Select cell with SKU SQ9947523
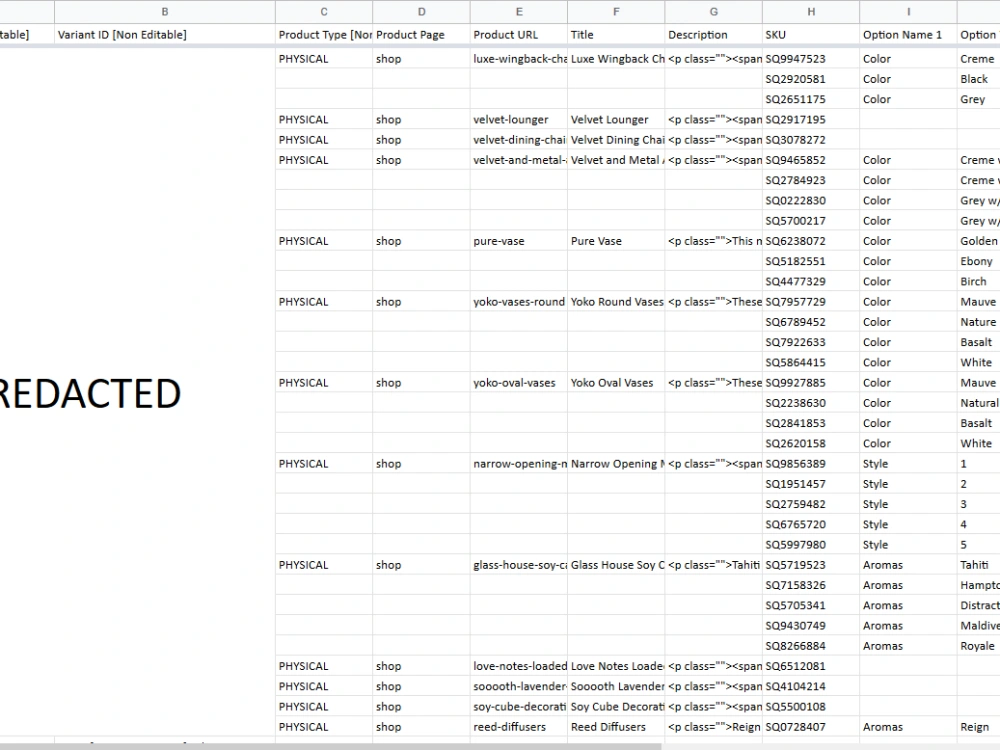The image size is (1000, 750). (x=811, y=59)
